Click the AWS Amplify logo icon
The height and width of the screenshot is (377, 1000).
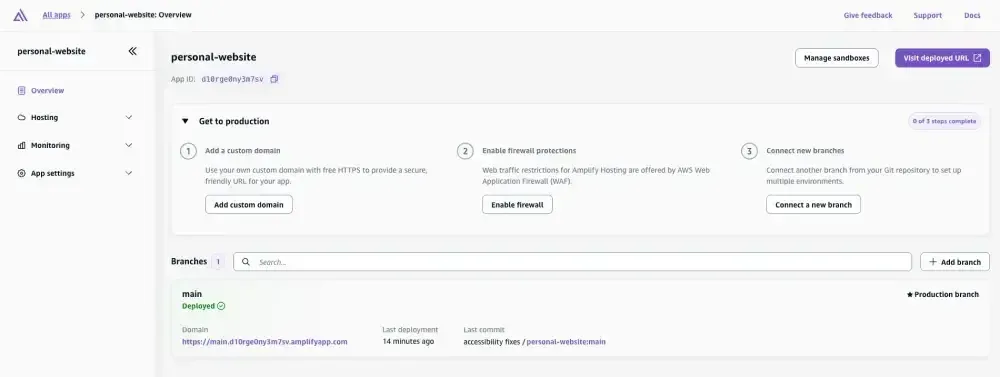(20, 15)
